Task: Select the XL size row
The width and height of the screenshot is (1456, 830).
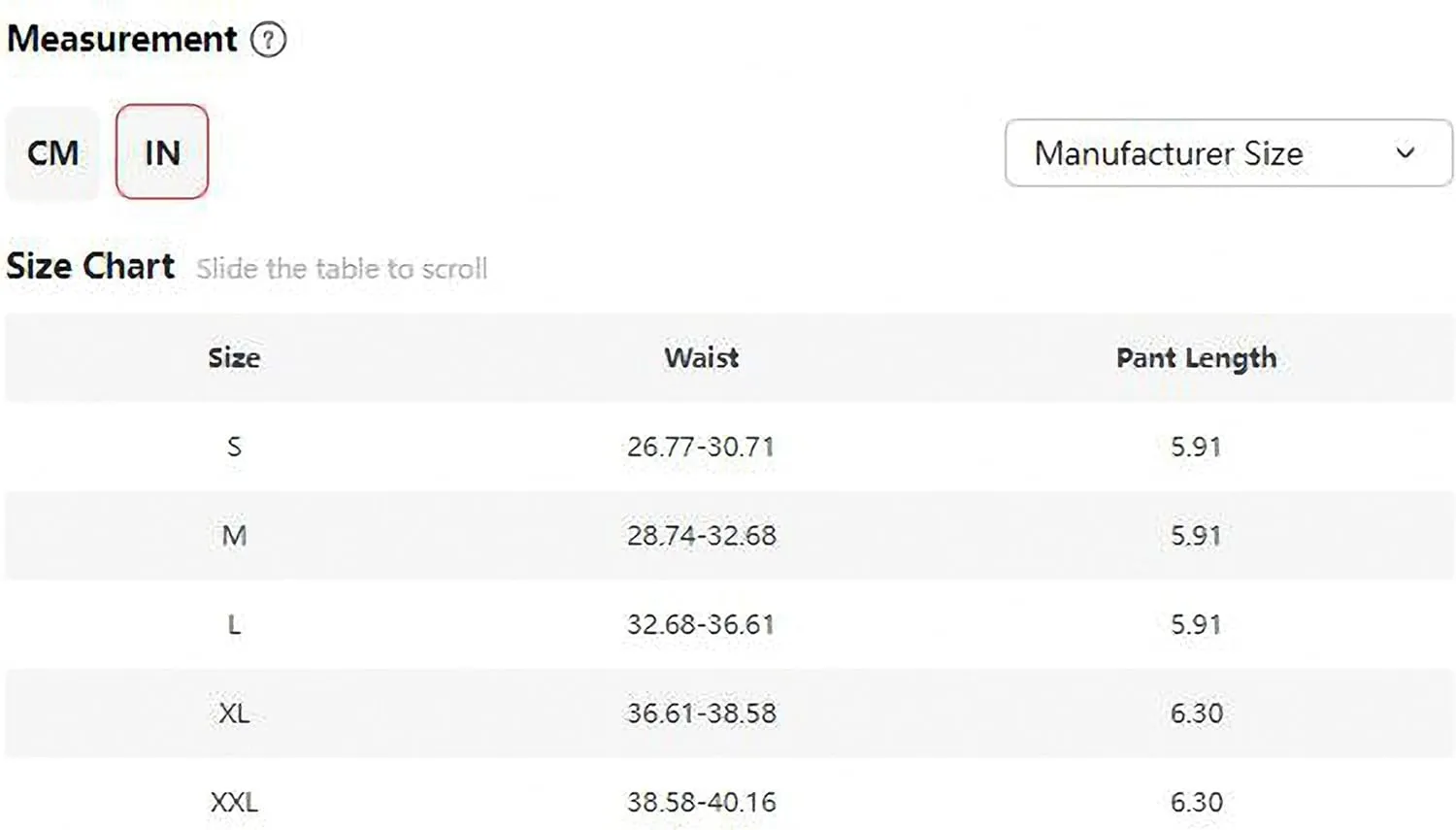Action: pos(730,714)
